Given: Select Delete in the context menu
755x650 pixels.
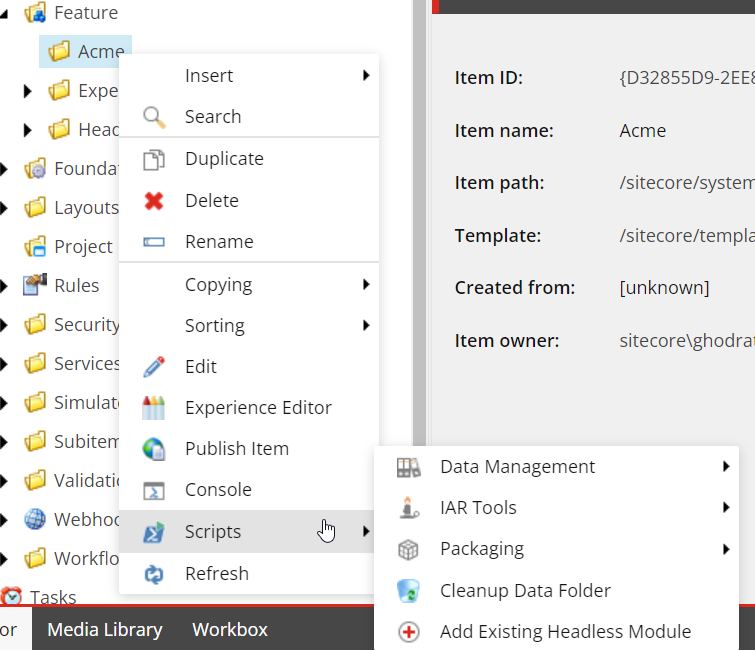Looking at the screenshot, I should point(249,200).
